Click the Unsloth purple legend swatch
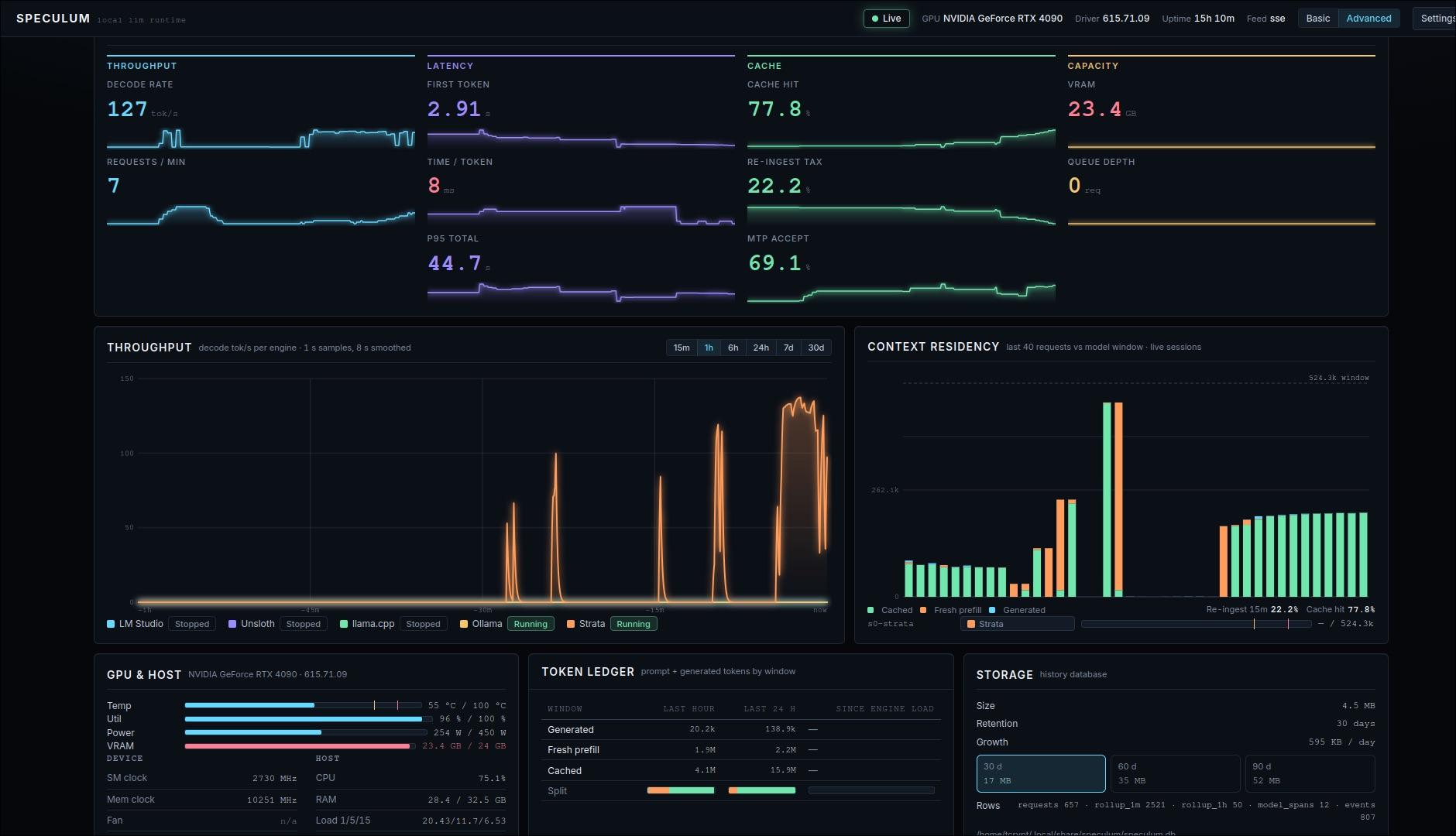The height and width of the screenshot is (836, 1456). [232, 624]
